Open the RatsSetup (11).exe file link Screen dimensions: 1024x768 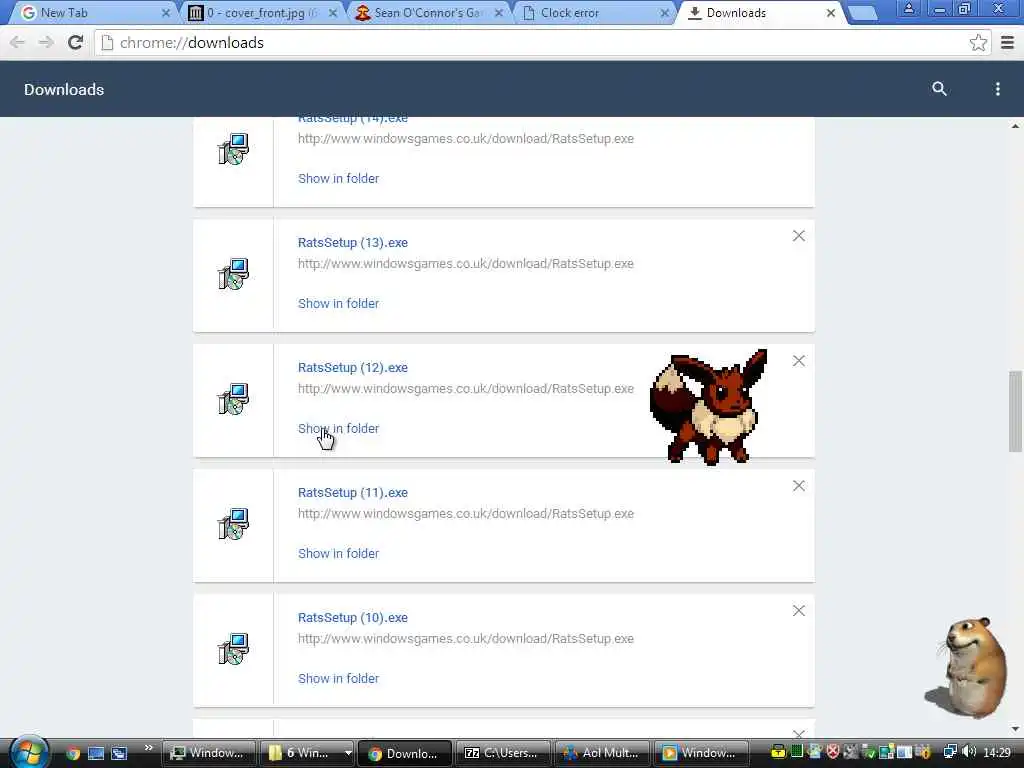tap(353, 492)
